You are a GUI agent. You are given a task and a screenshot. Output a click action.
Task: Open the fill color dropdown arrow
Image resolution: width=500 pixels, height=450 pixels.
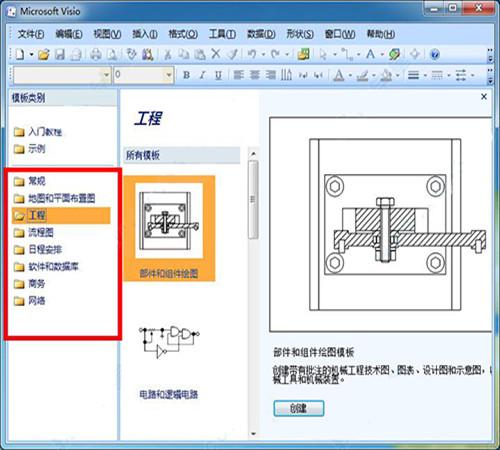click(398, 76)
